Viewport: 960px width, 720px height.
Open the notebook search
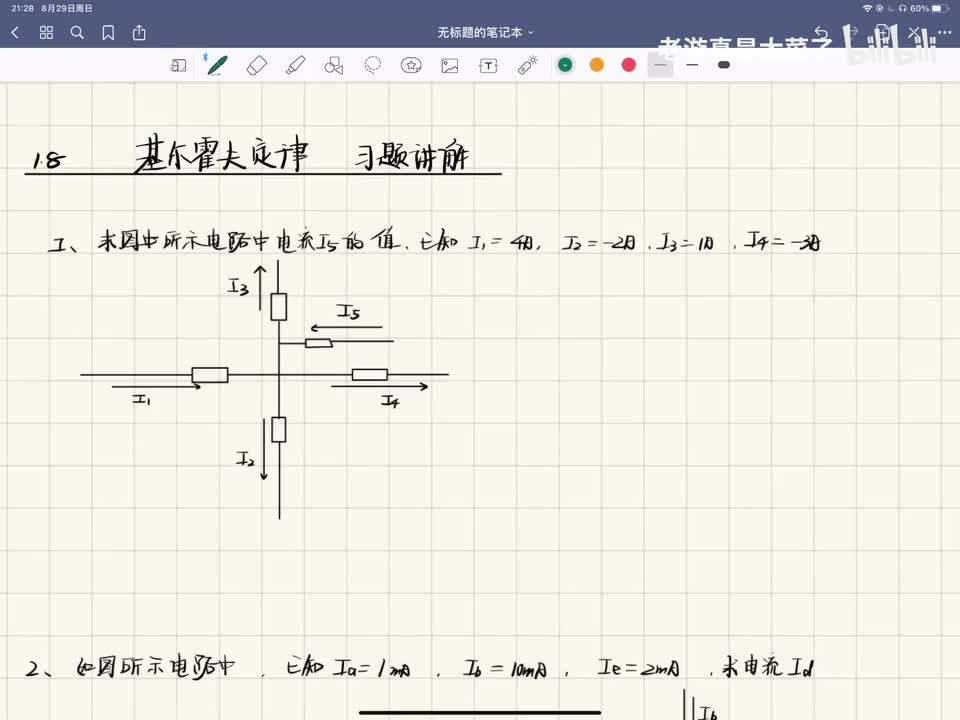pyautogui.click(x=77, y=32)
